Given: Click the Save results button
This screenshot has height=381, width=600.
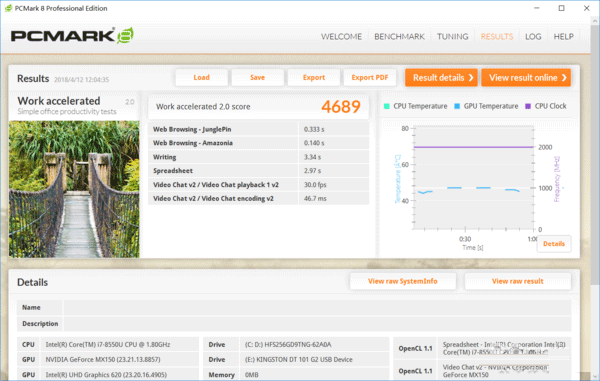Looking at the screenshot, I should coord(258,78).
